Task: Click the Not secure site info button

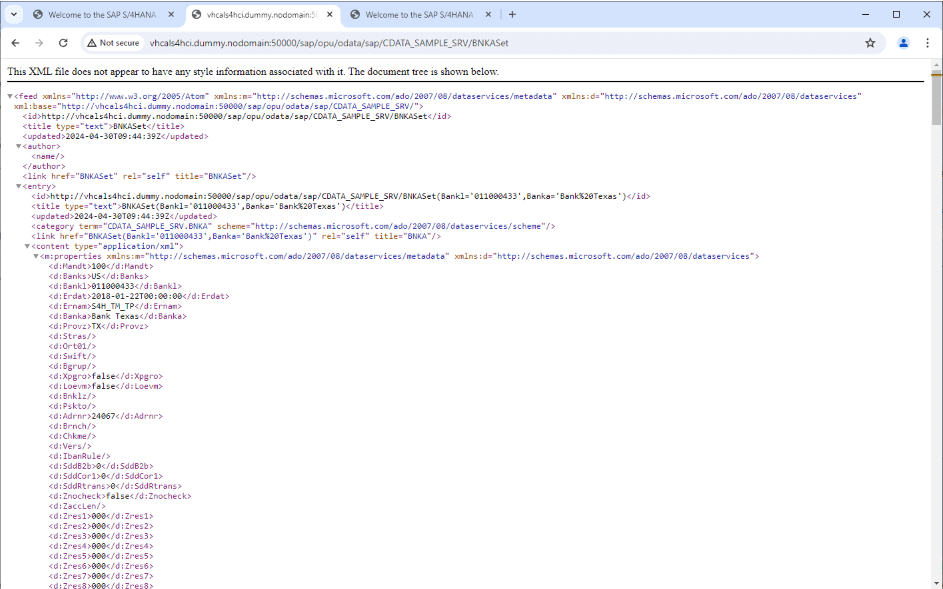Action: click(x=113, y=43)
